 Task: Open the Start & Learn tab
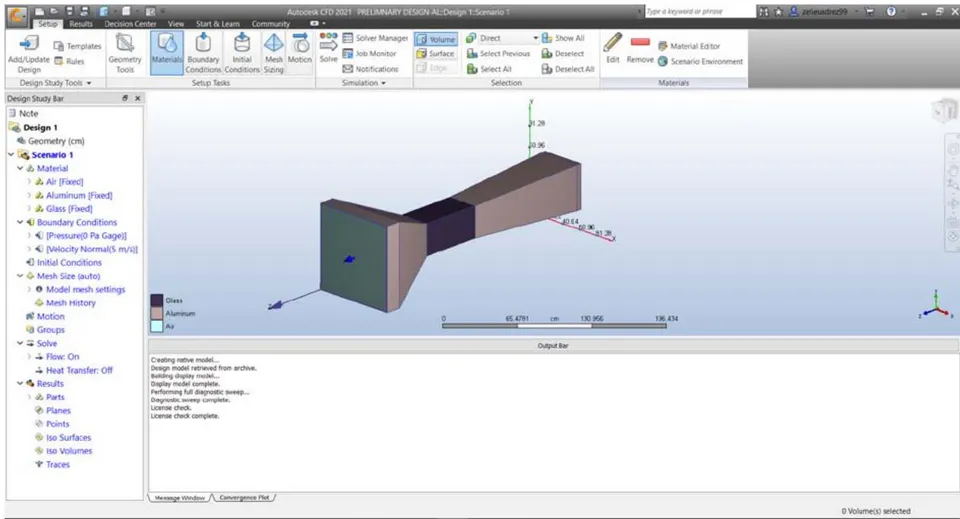pos(217,24)
